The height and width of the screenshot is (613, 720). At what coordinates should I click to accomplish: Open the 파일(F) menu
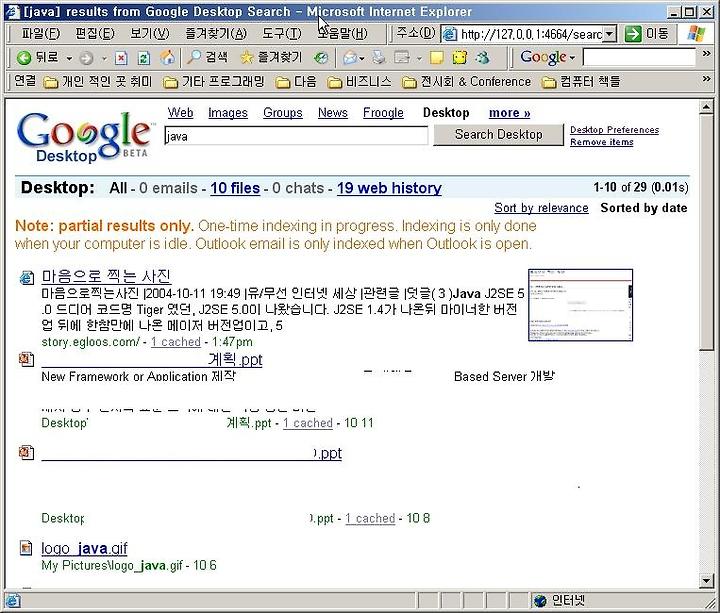click(x=40, y=33)
